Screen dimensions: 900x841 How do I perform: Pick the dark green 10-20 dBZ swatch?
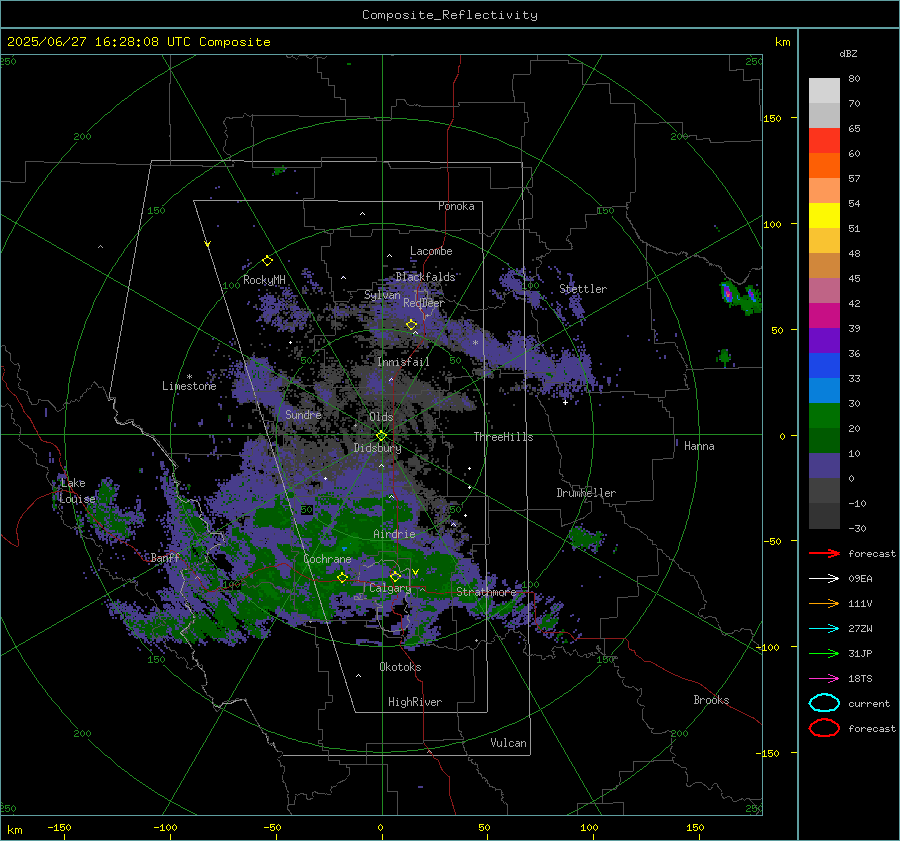coord(824,441)
